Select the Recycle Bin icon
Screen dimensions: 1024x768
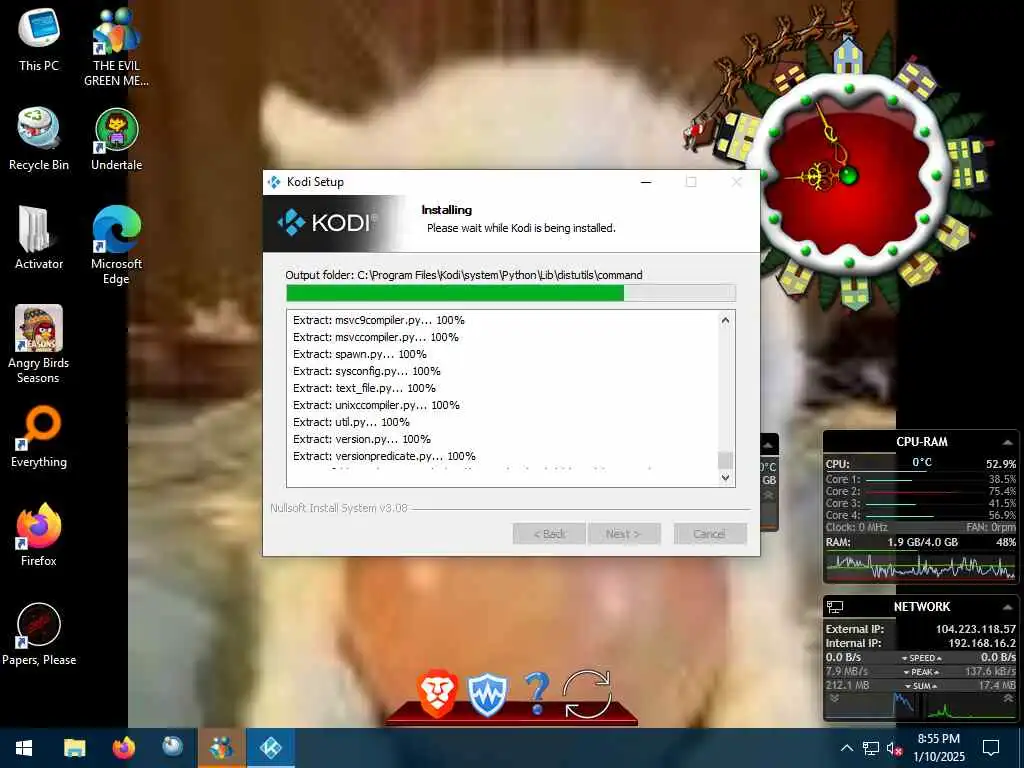click(x=39, y=138)
